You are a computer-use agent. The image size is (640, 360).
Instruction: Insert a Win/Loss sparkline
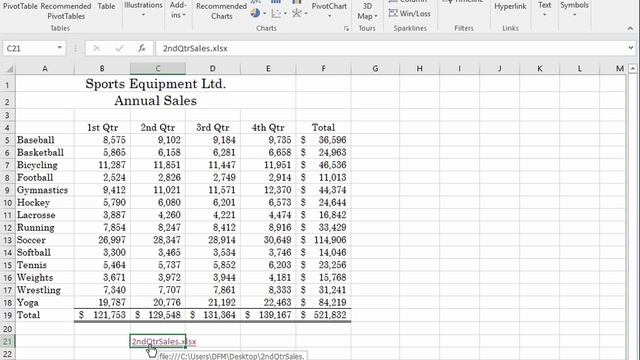pos(409,13)
